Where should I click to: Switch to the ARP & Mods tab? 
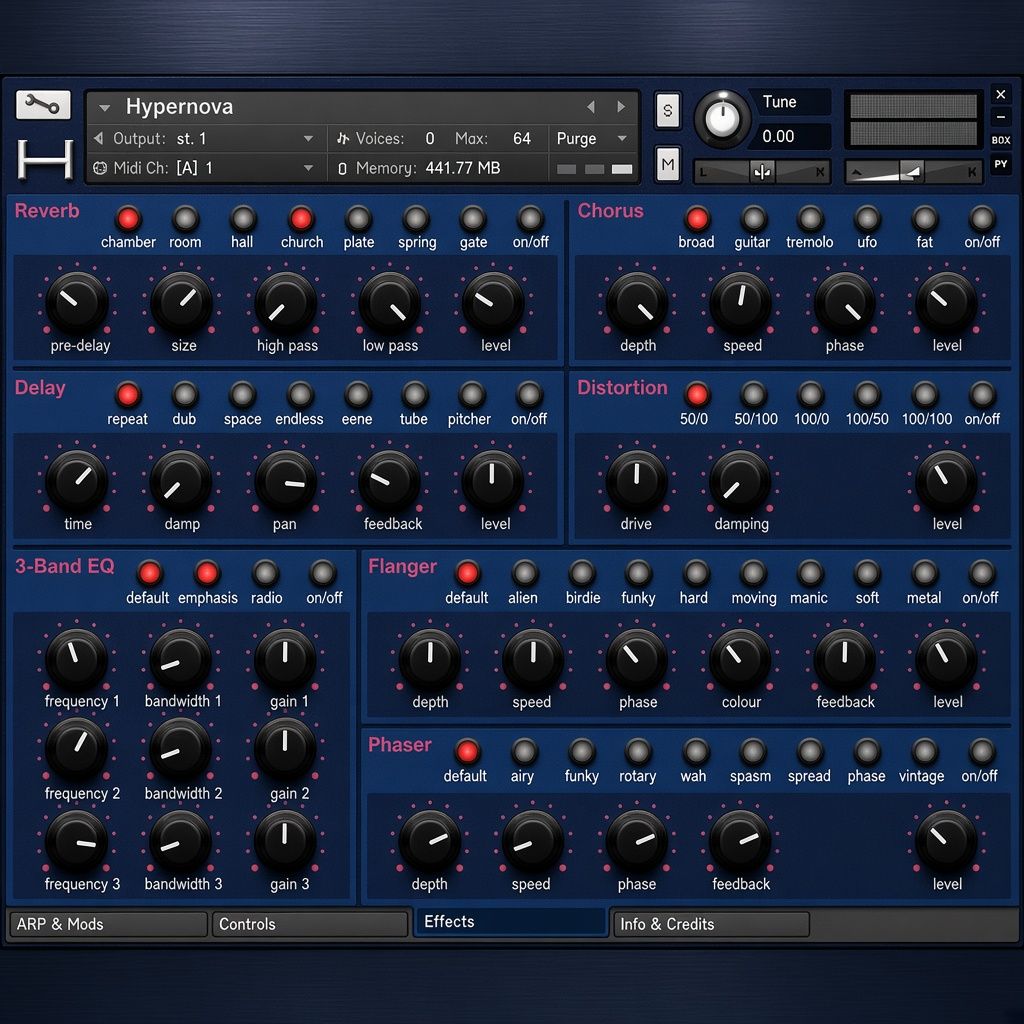pyautogui.click(x=108, y=924)
